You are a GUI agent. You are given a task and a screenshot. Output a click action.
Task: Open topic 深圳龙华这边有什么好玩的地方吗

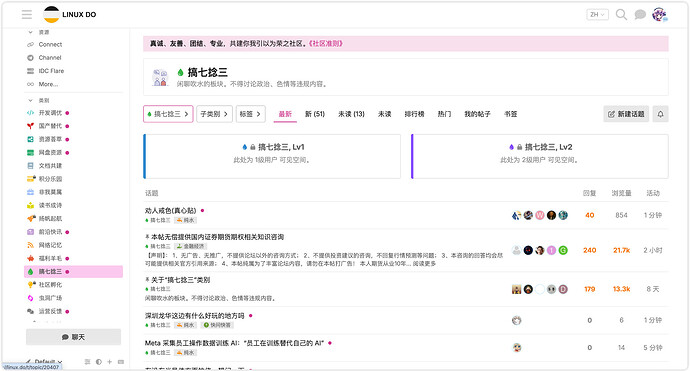pyautogui.click(x=195, y=316)
